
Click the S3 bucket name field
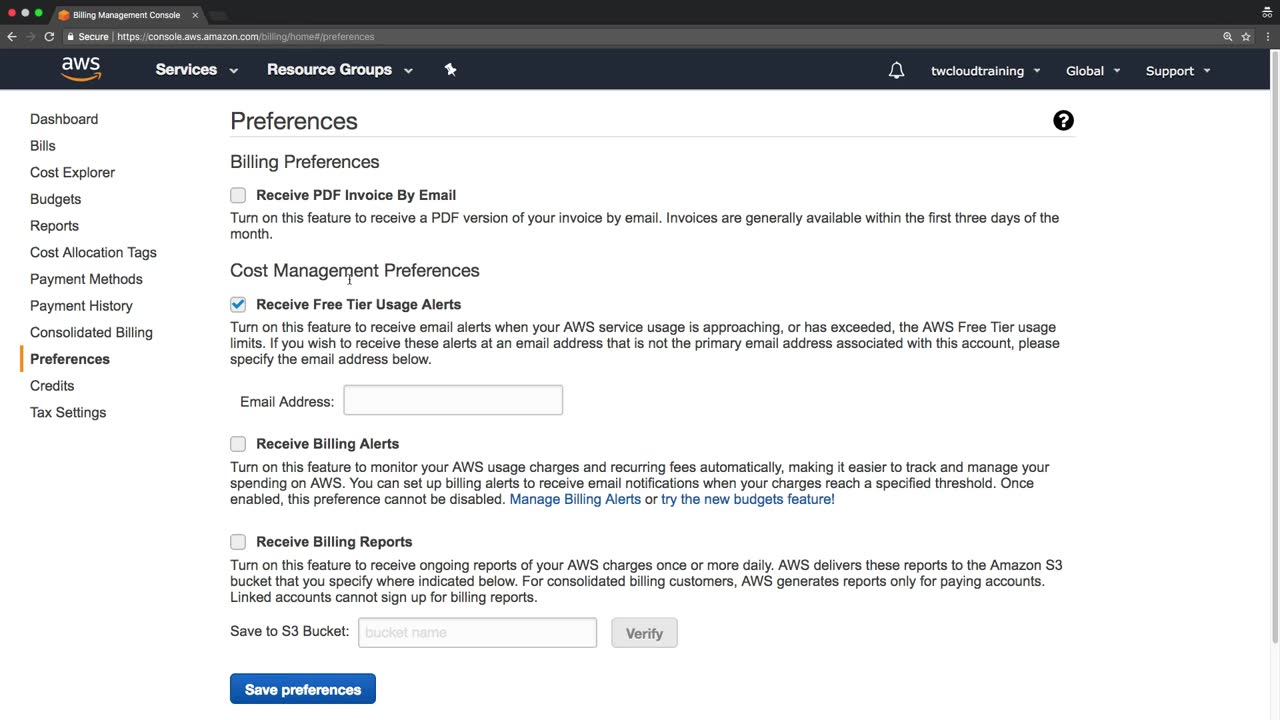[x=477, y=632]
